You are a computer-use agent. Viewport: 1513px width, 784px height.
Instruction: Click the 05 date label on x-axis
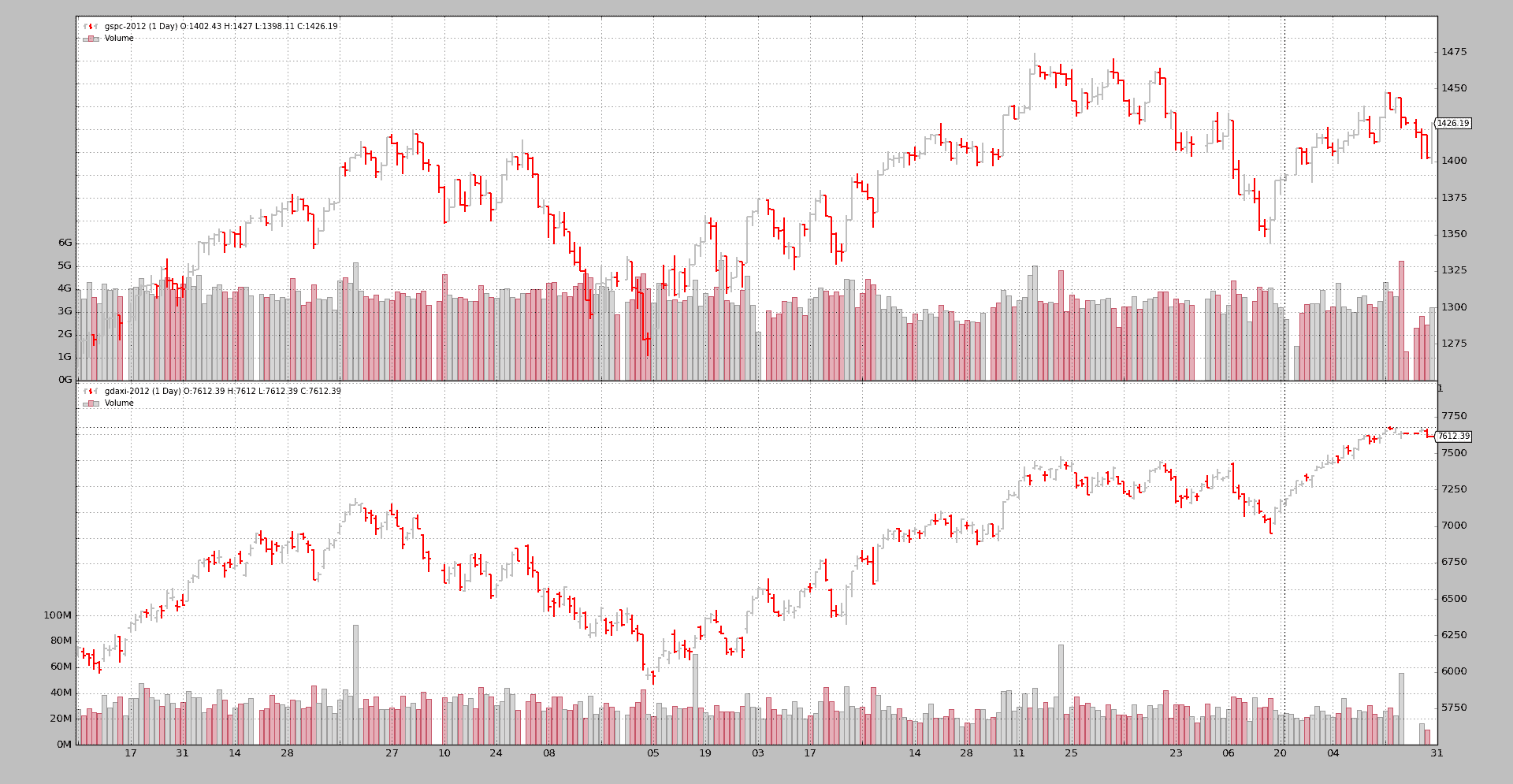point(653,753)
